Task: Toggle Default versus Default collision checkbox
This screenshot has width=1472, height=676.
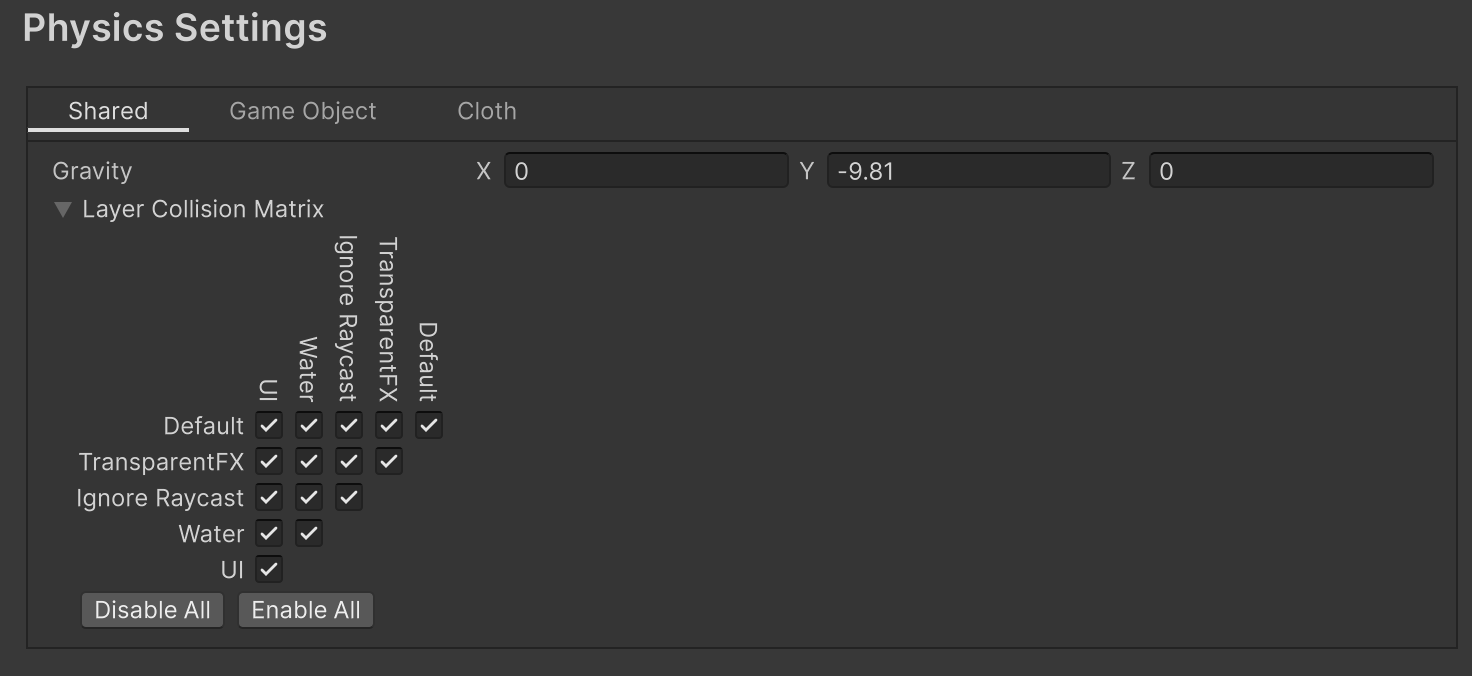Action: (x=428, y=425)
